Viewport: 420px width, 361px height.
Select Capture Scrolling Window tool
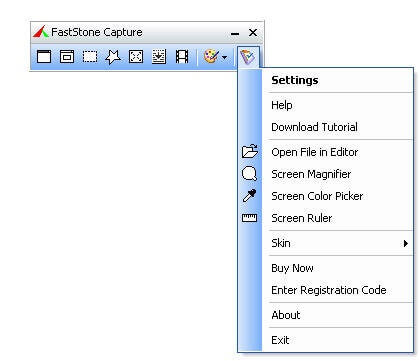coord(159,57)
